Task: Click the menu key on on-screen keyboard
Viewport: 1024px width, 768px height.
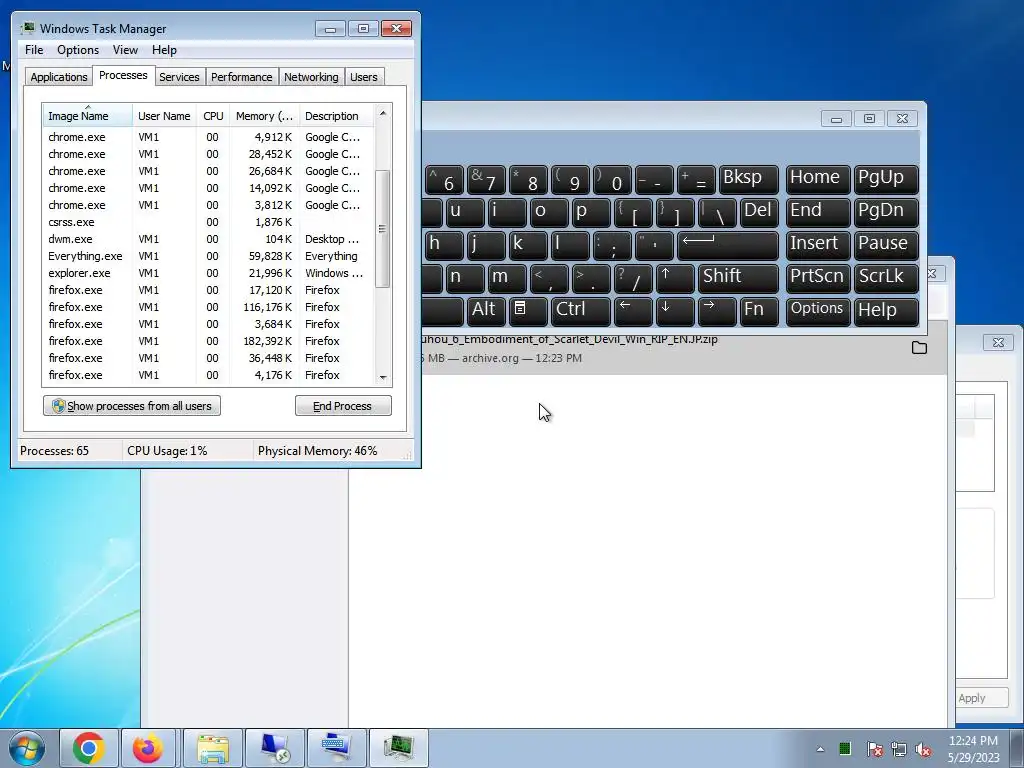Action: click(528, 311)
